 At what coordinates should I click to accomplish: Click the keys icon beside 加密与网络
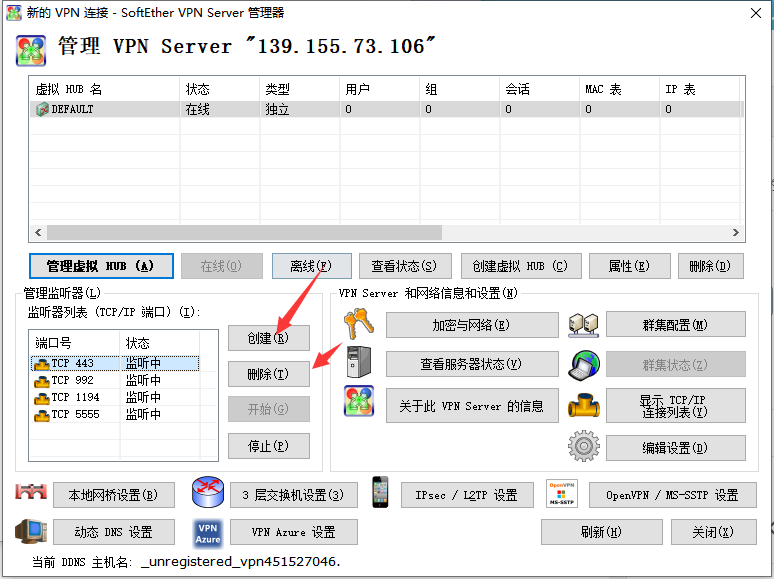[x=359, y=324]
